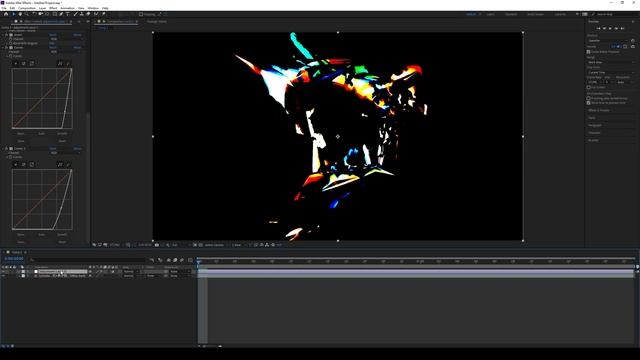
Task: Select the Type text tool
Action: pyautogui.click(x=68, y=14)
